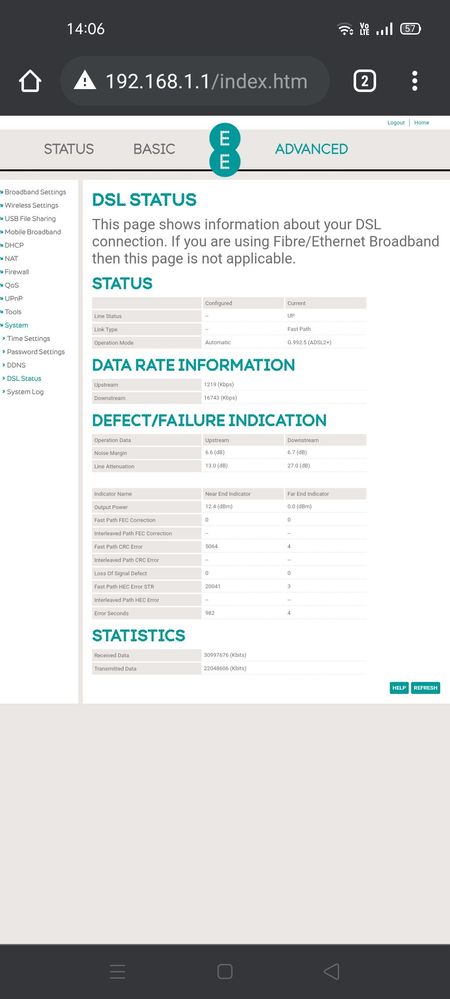Click the HELP button
The image size is (450, 999).
399,688
